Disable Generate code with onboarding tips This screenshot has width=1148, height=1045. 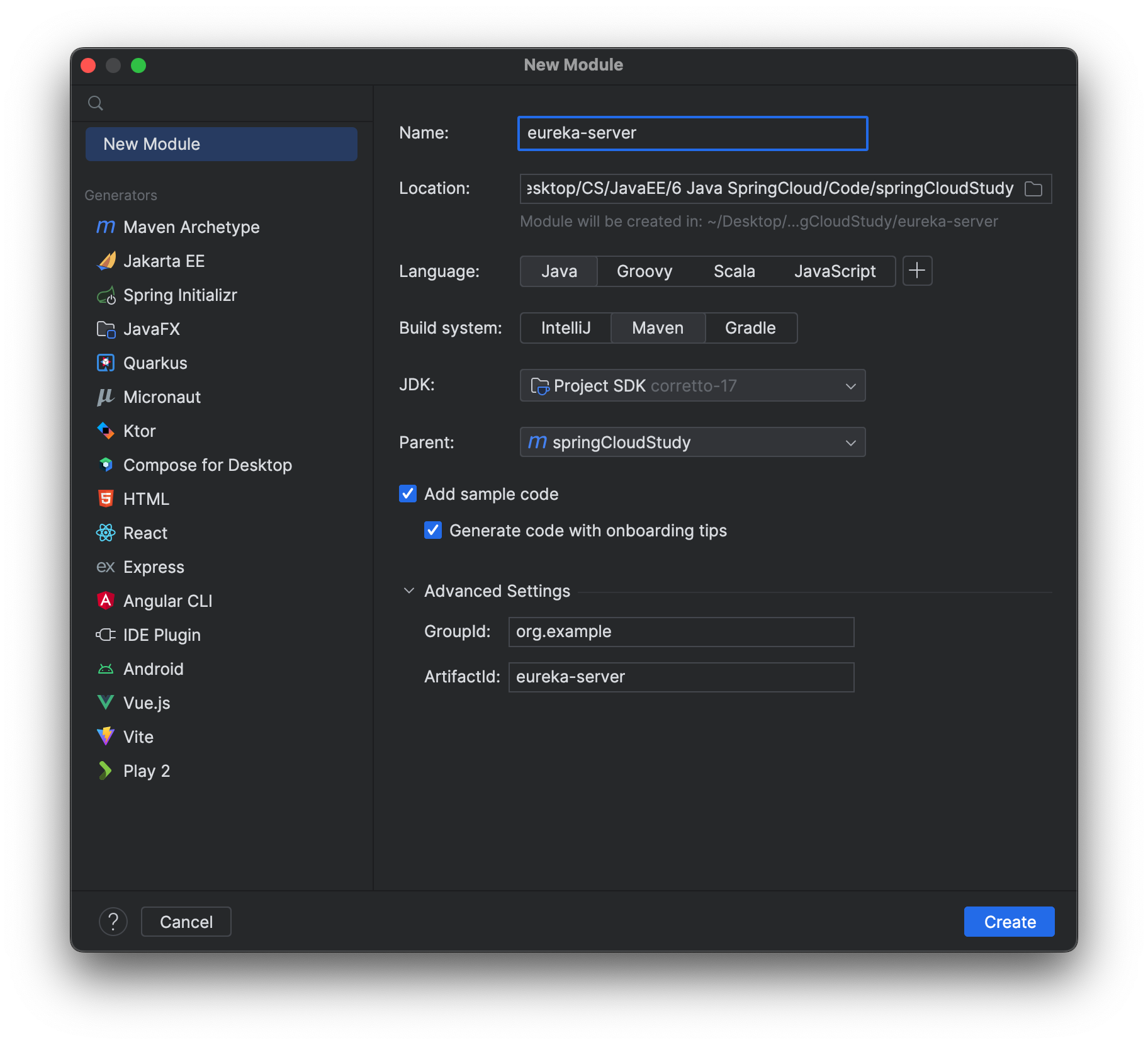[x=432, y=530]
